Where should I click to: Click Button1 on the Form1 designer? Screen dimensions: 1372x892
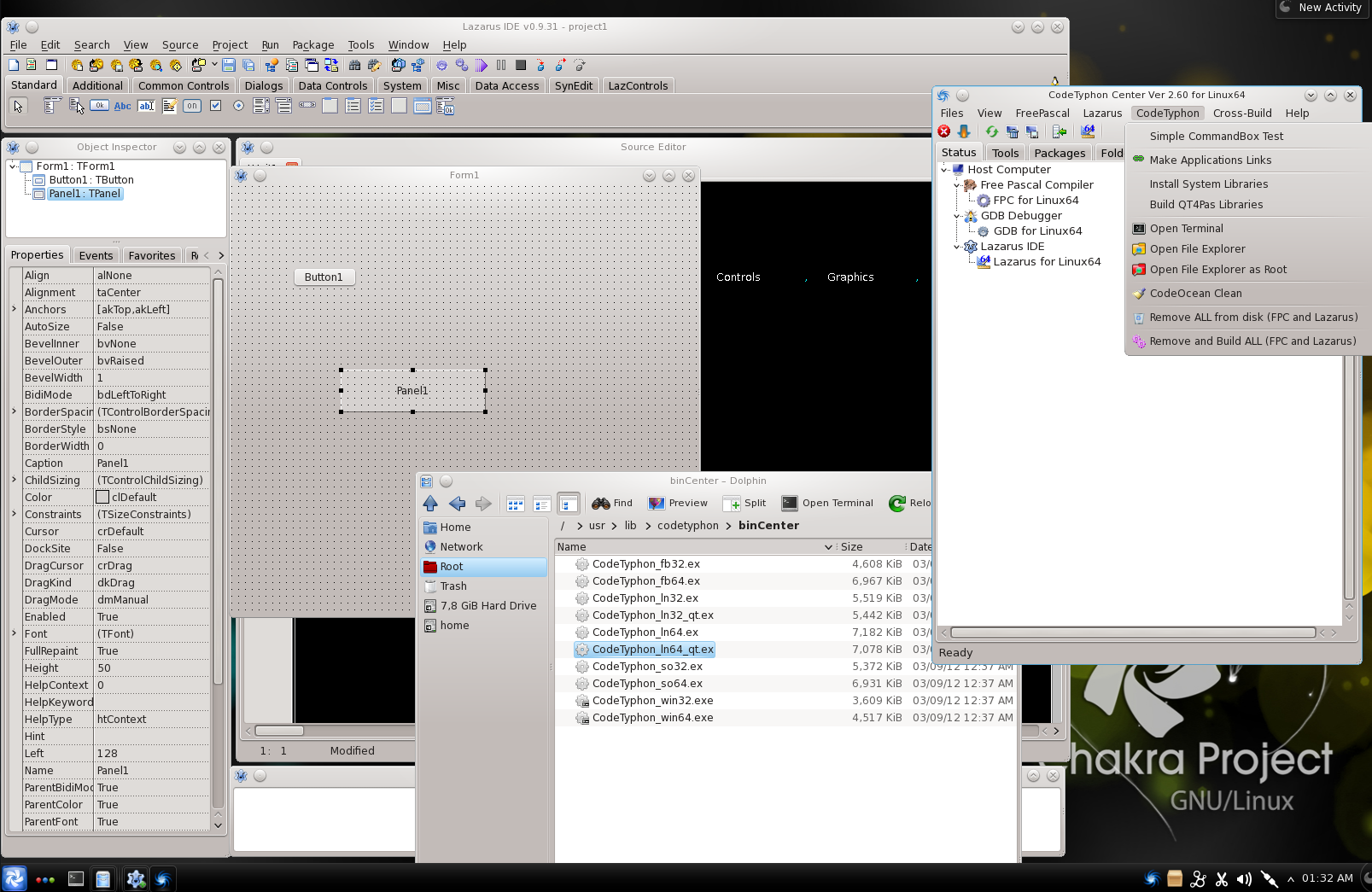[324, 277]
